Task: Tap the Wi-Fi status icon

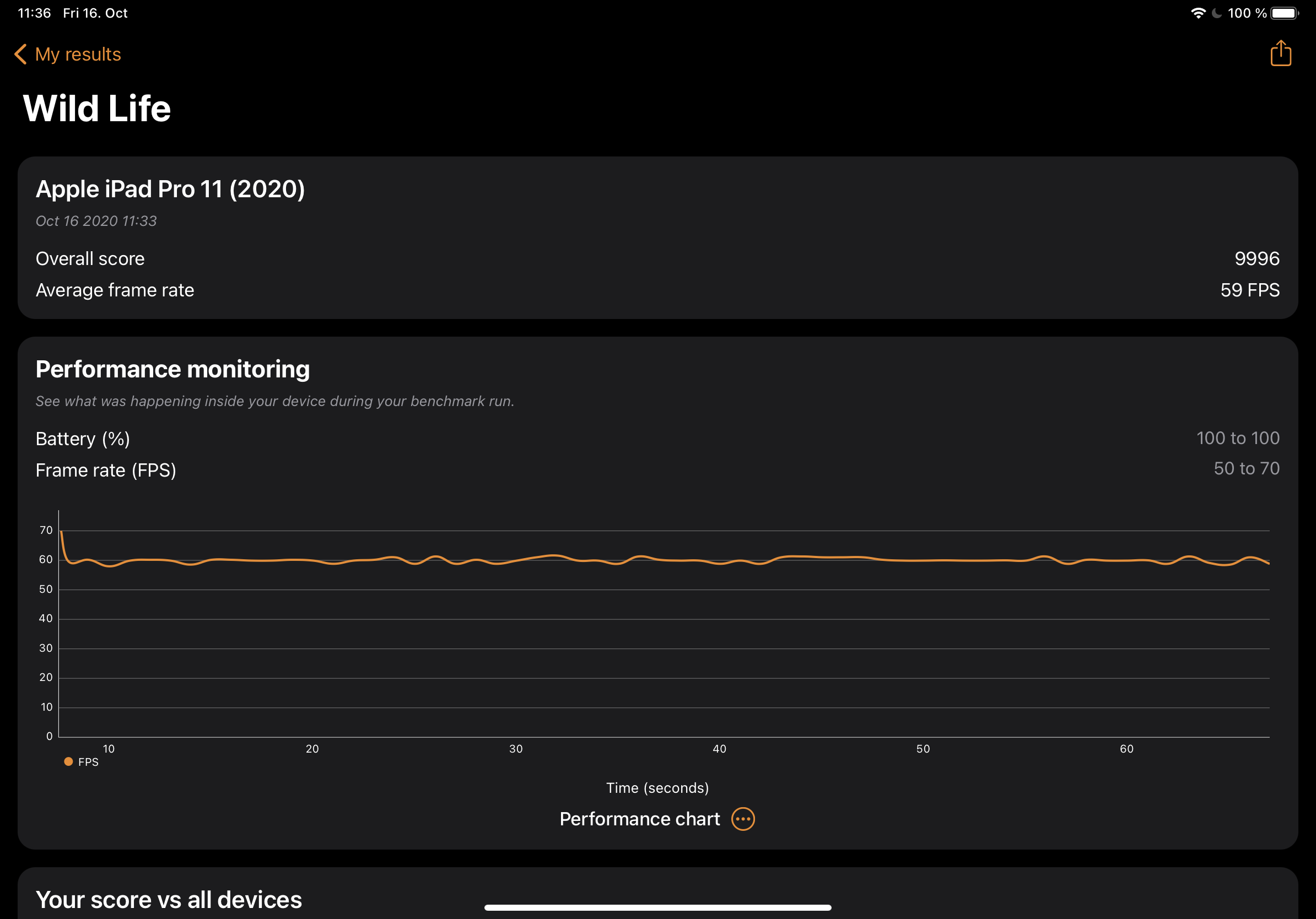Action: click(x=1198, y=13)
